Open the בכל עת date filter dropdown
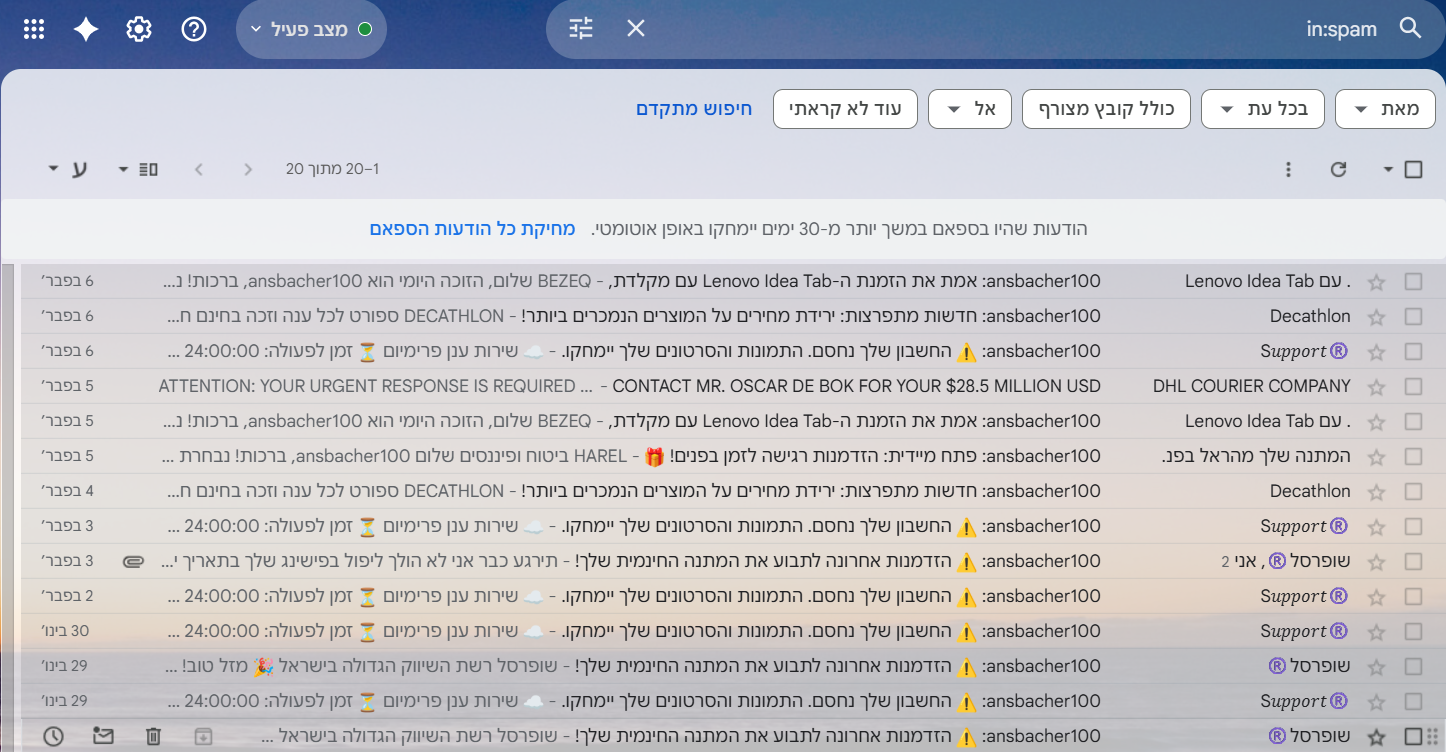 tap(1262, 109)
